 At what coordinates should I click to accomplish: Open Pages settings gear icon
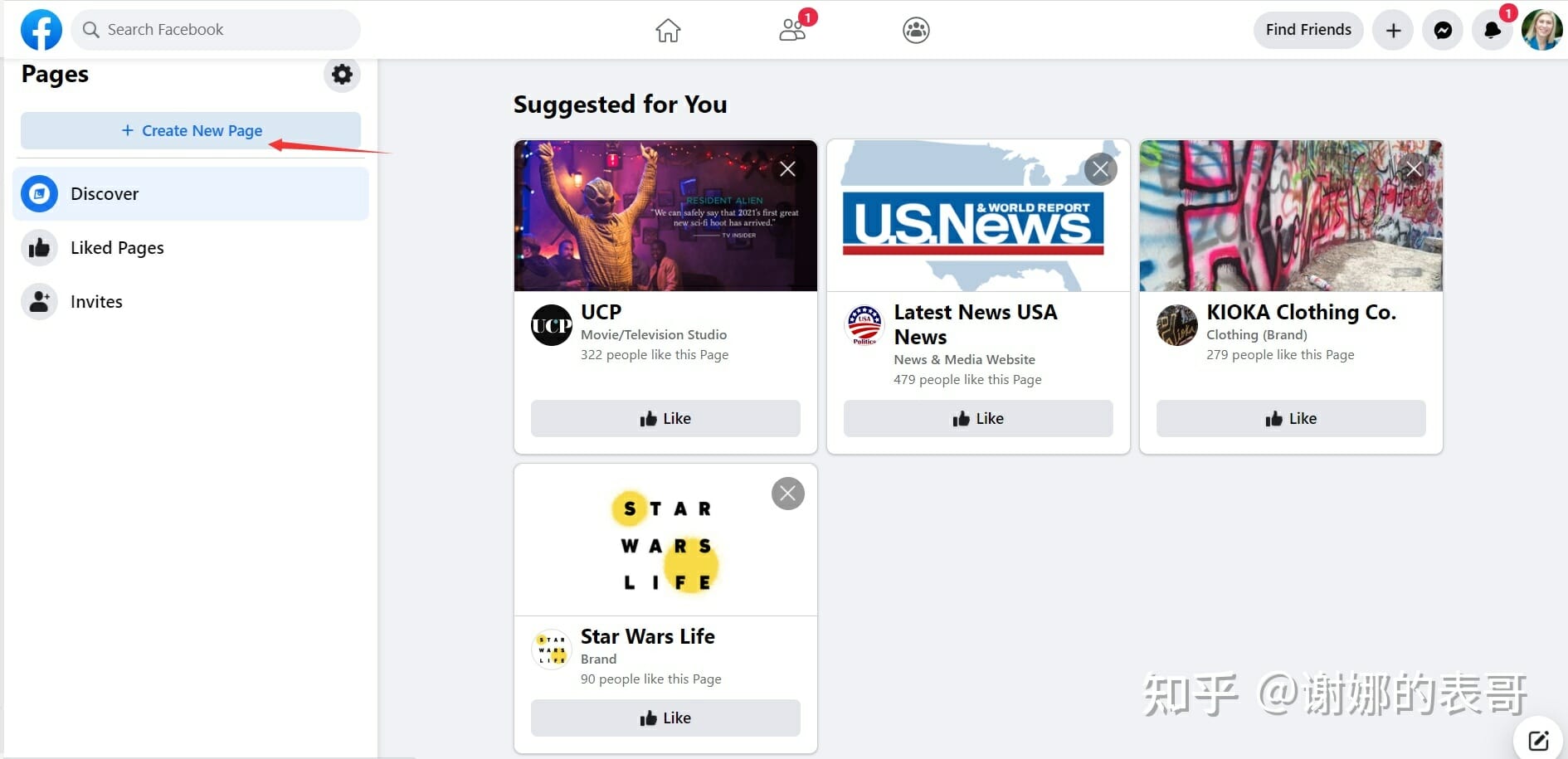pyautogui.click(x=342, y=75)
